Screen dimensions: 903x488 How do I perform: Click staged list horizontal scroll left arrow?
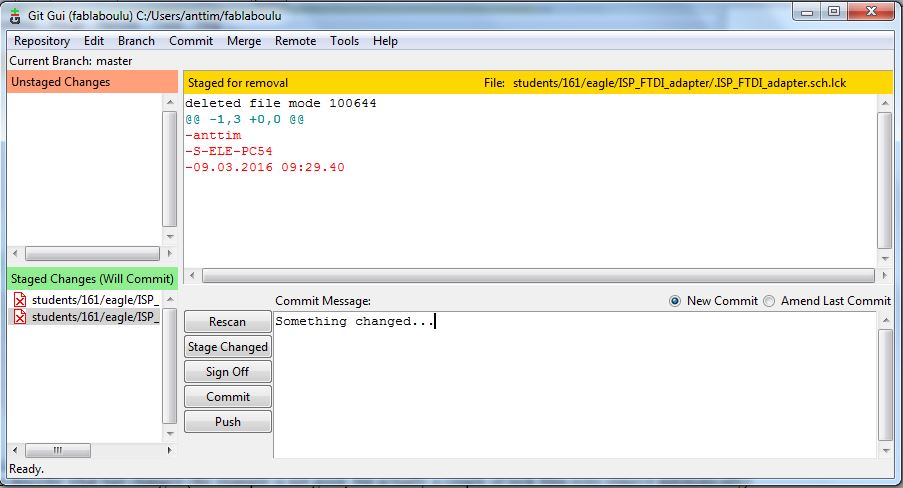tap(16, 450)
